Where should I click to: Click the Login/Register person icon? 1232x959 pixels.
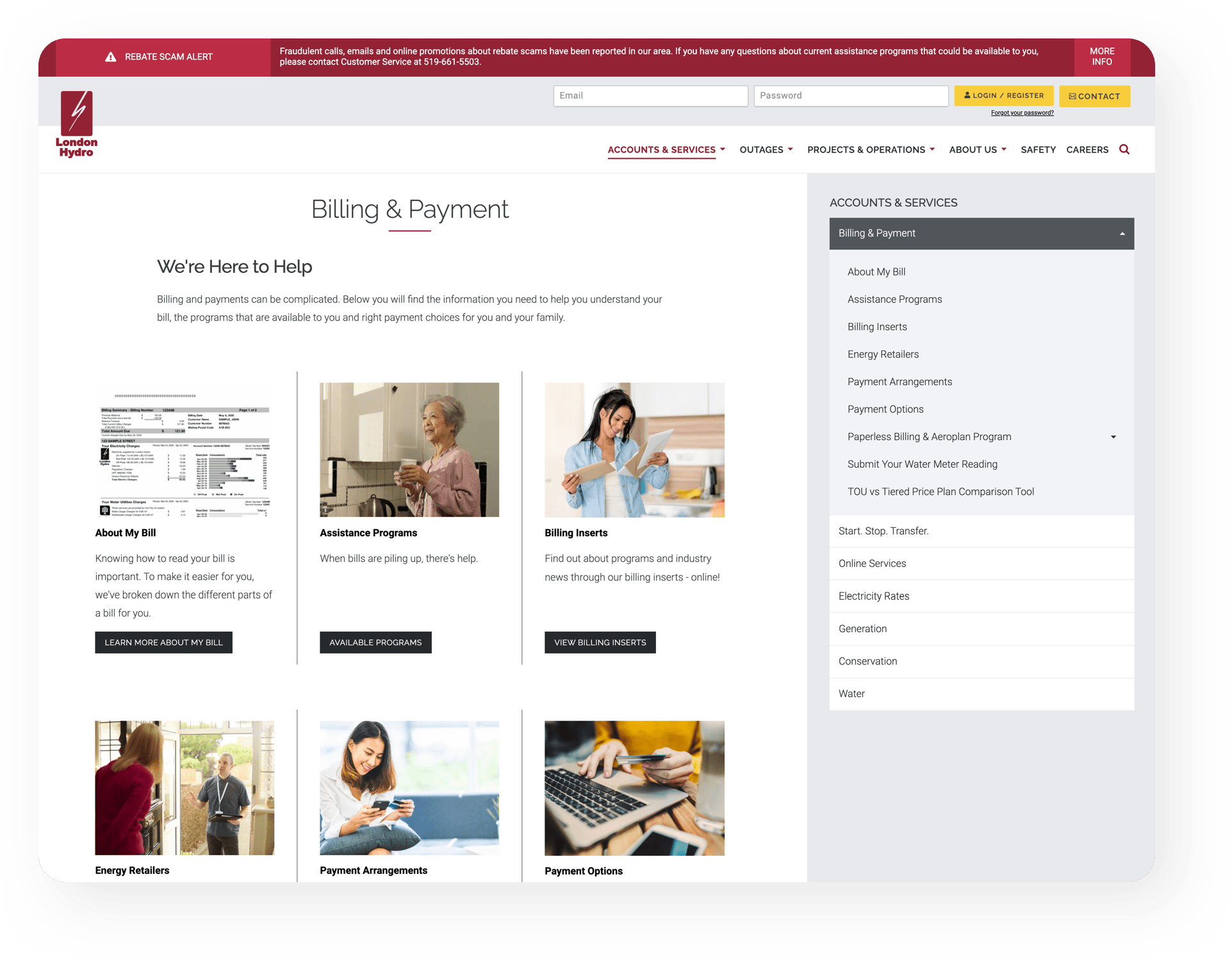click(966, 95)
